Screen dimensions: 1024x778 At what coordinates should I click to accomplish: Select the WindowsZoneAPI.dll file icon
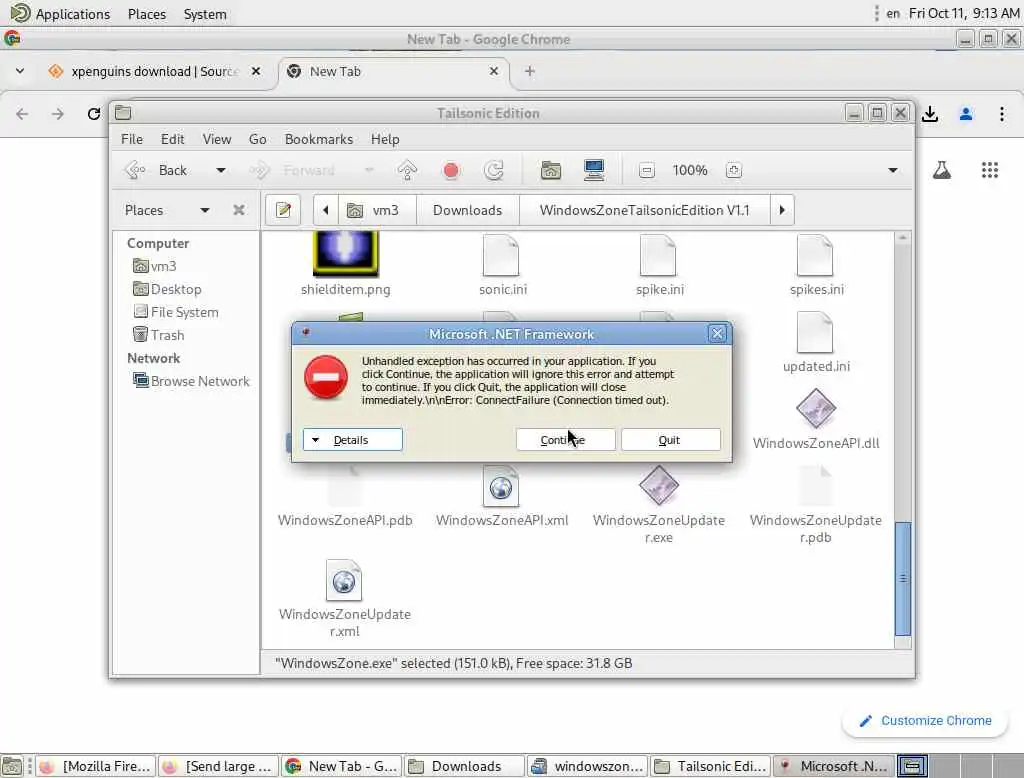point(816,409)
